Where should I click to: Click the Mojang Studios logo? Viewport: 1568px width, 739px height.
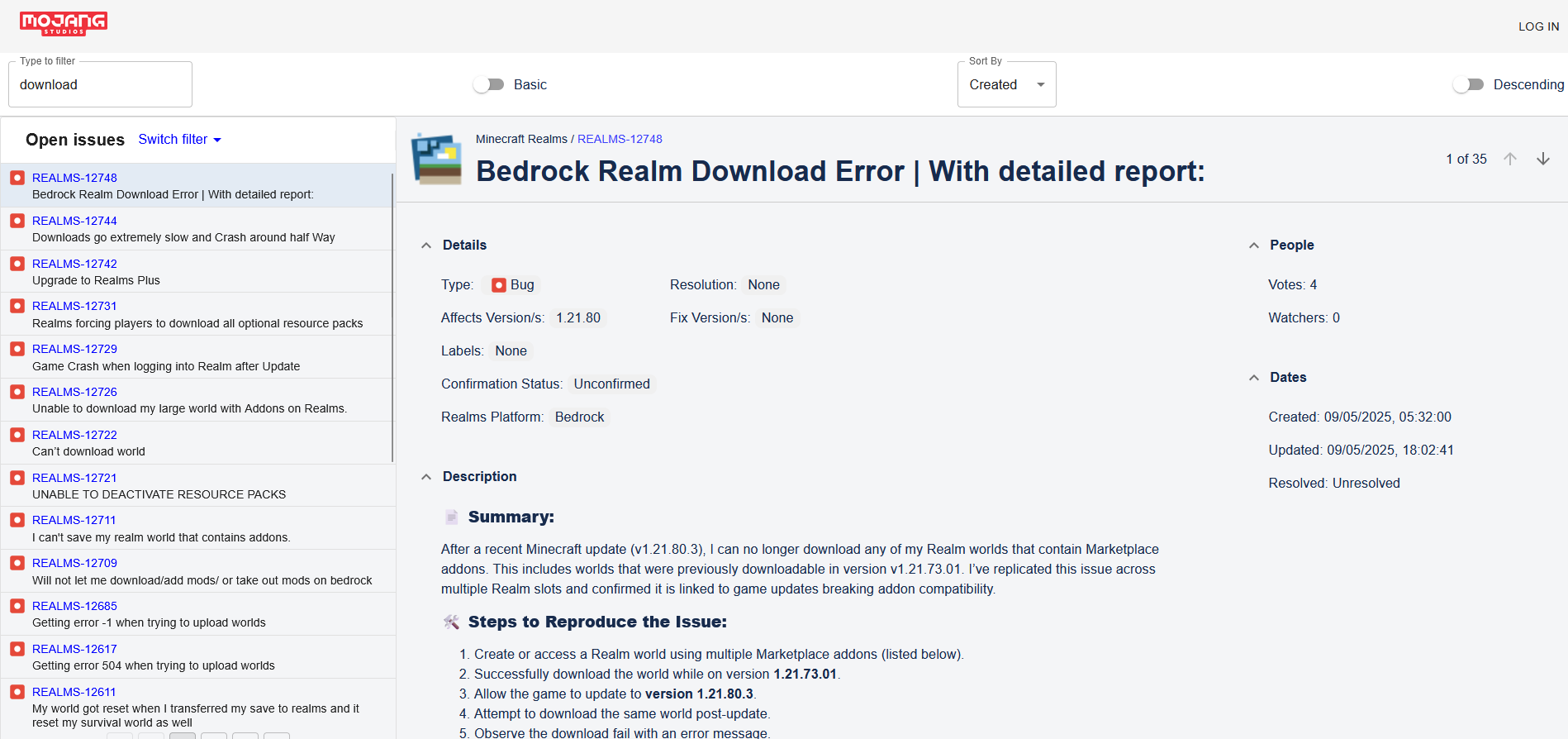[64, 23]
